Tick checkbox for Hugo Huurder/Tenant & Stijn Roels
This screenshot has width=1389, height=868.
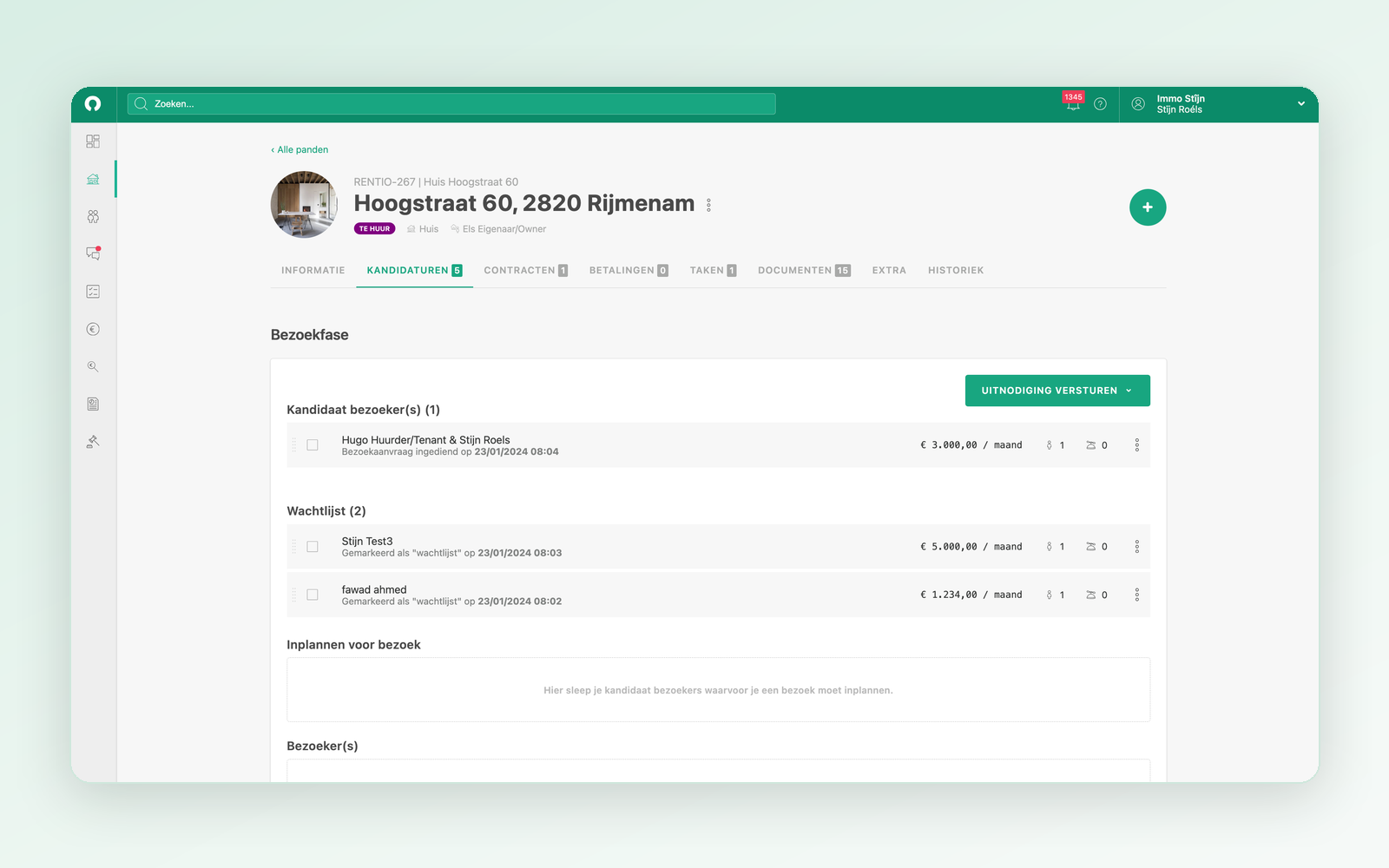pyautogui.click(x=313, y=445)
